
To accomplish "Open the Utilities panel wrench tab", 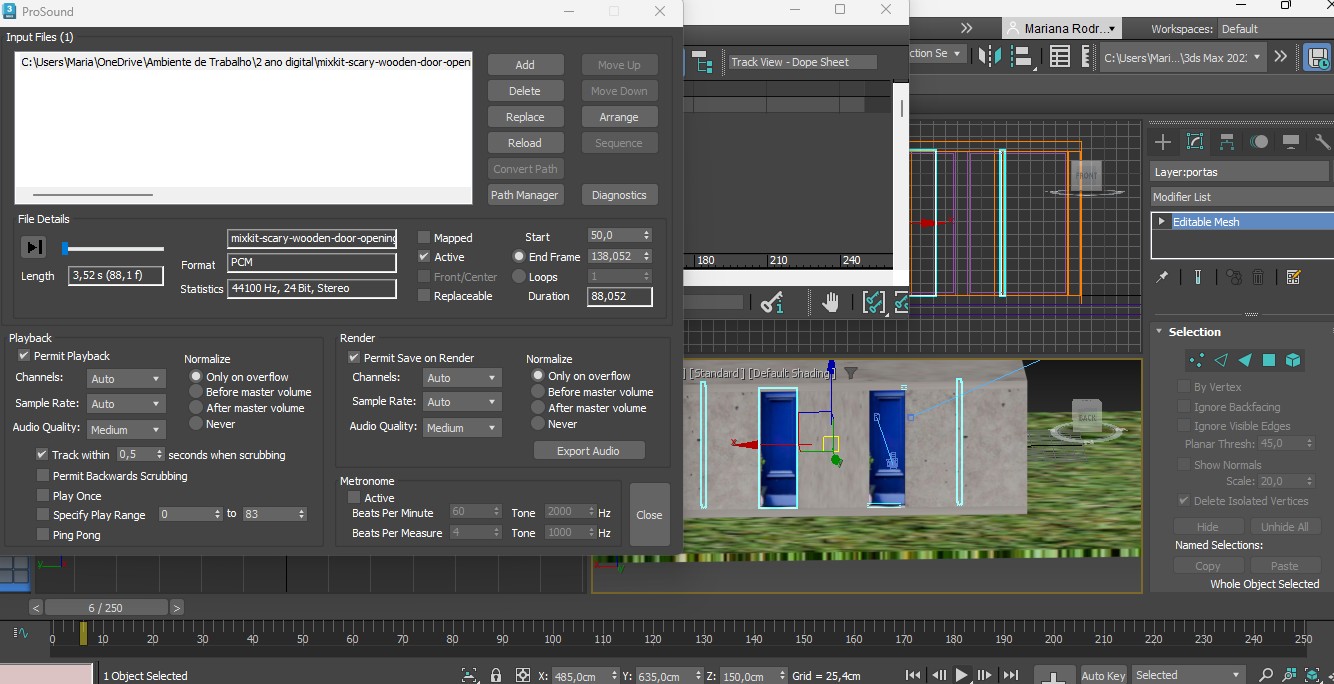I will point(1322,142).
